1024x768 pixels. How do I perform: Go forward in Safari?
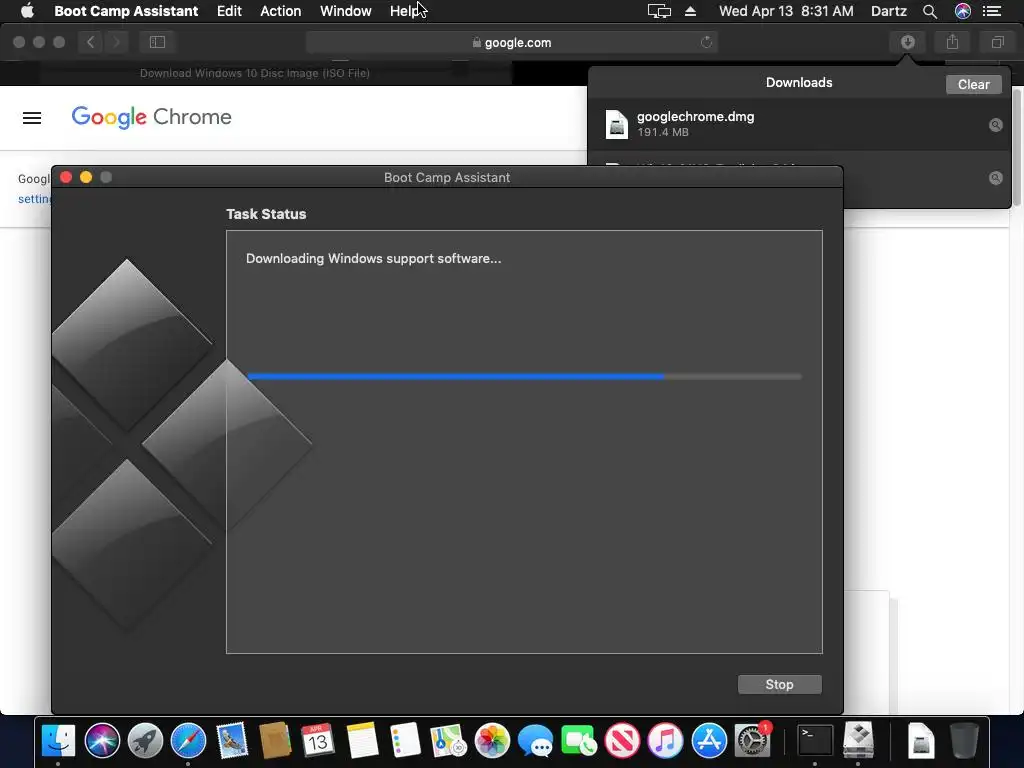[x=116, y=42]
